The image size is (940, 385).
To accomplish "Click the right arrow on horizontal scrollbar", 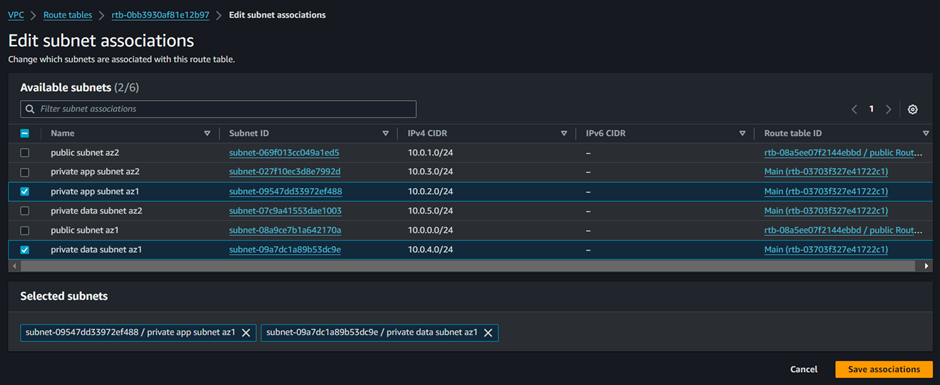I will [927, 265].
